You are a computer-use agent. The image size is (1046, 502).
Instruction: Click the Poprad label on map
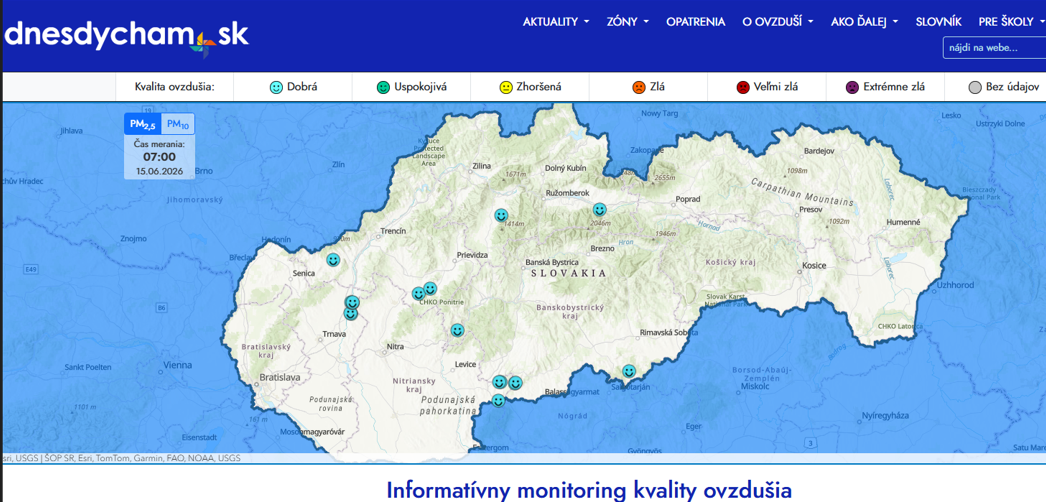688,199
